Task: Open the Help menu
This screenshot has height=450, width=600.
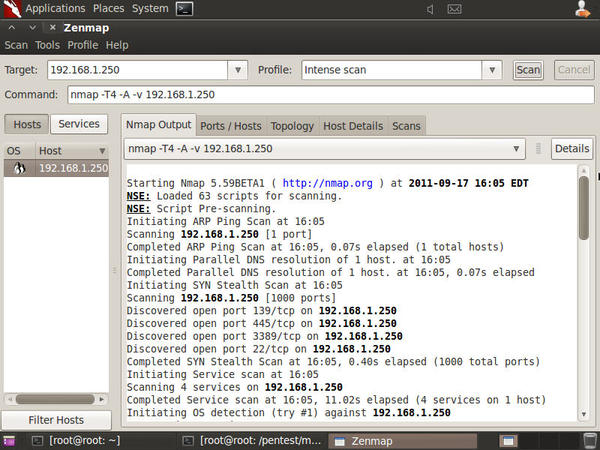Action: 117,45
